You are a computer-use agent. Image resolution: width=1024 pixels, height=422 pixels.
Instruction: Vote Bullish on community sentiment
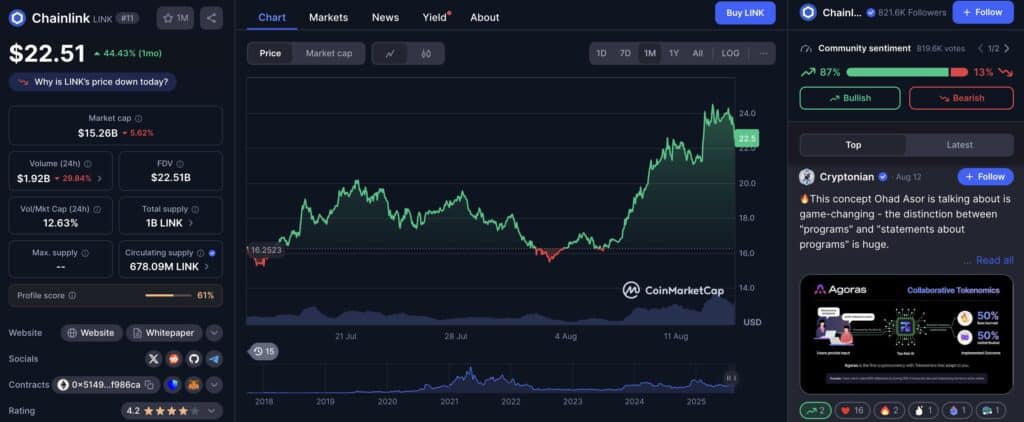tap(850, 98)
